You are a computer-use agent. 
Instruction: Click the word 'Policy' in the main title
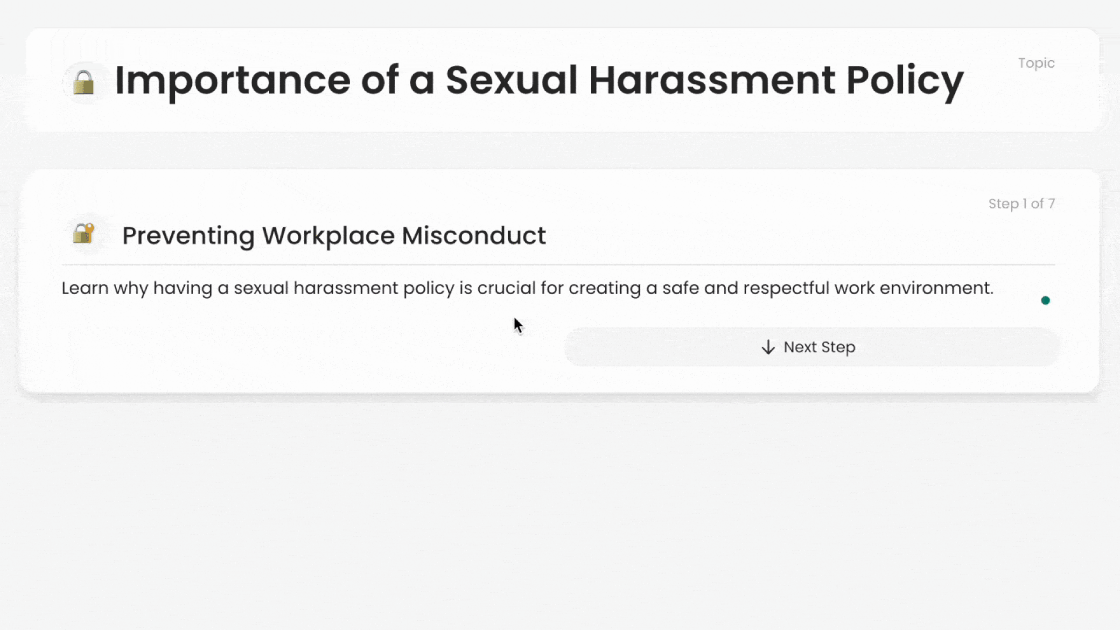pos(904,81)
